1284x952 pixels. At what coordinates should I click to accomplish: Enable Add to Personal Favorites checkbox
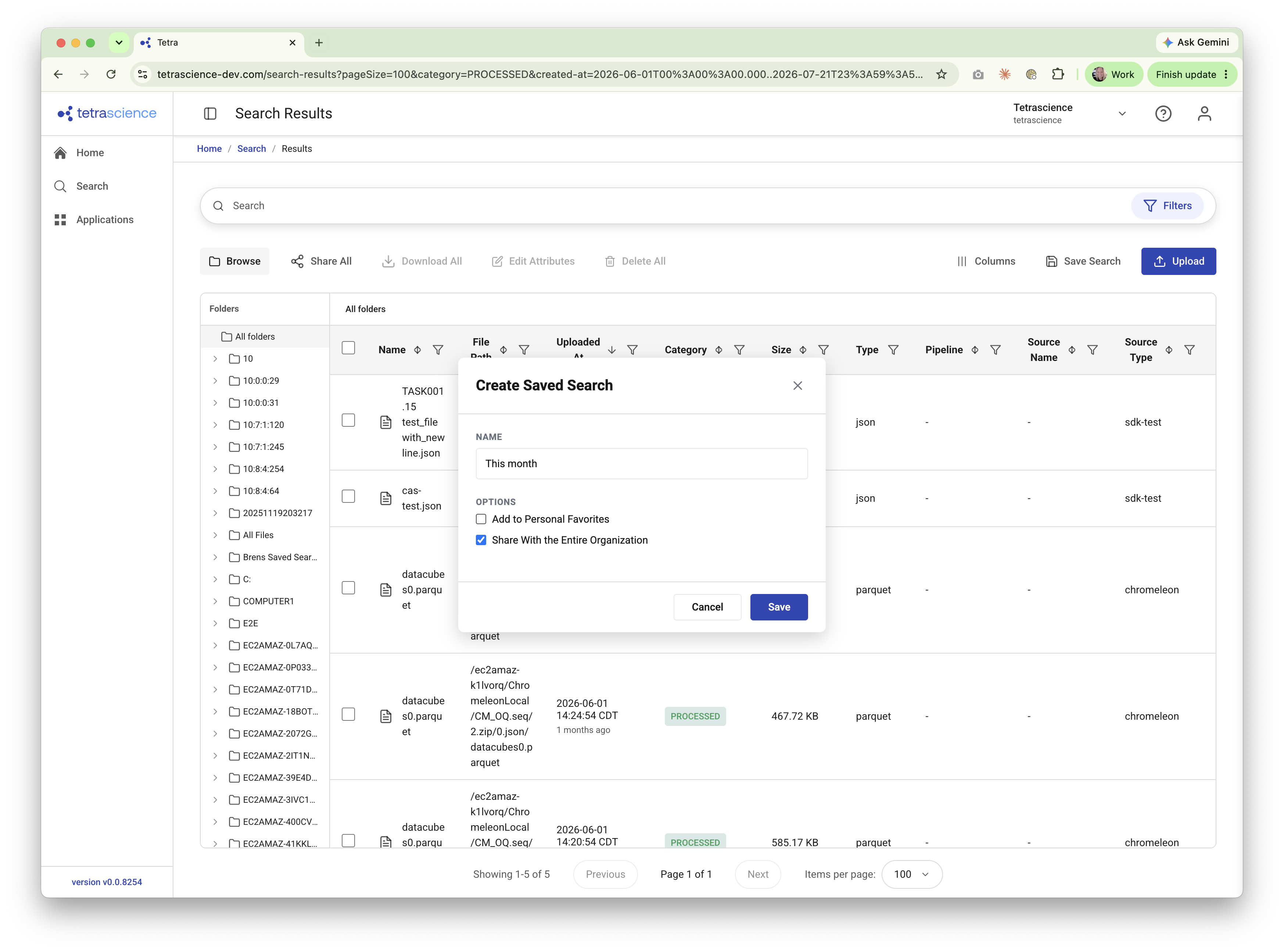tap(481, 519)
